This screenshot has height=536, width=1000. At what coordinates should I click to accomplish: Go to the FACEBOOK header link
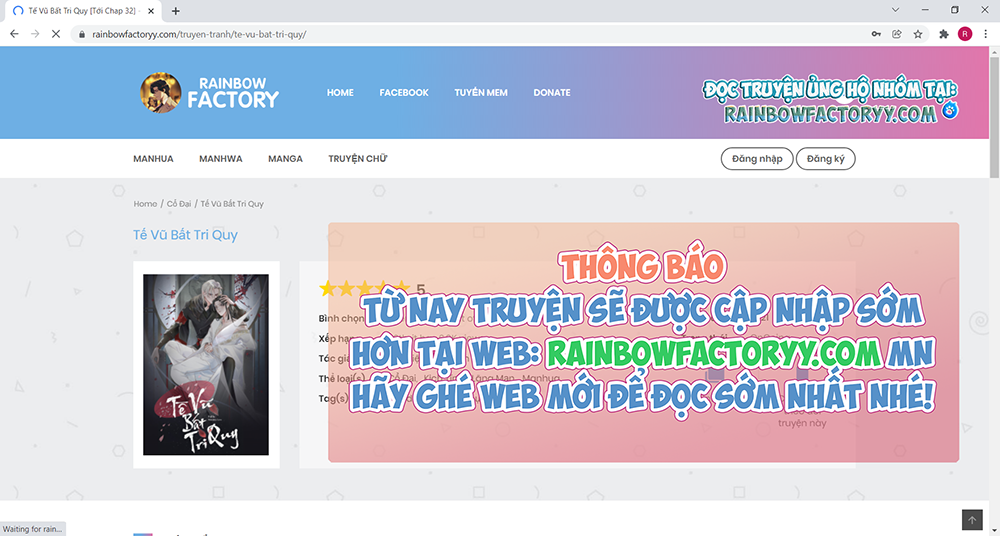click(404, 93)
